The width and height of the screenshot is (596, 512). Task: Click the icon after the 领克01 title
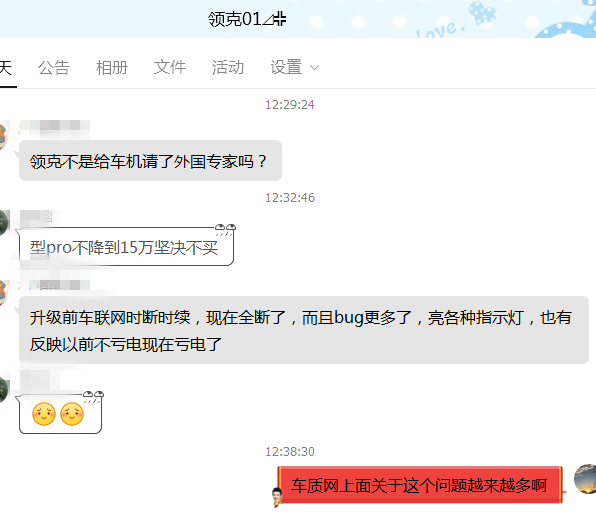tap(274, 19)
